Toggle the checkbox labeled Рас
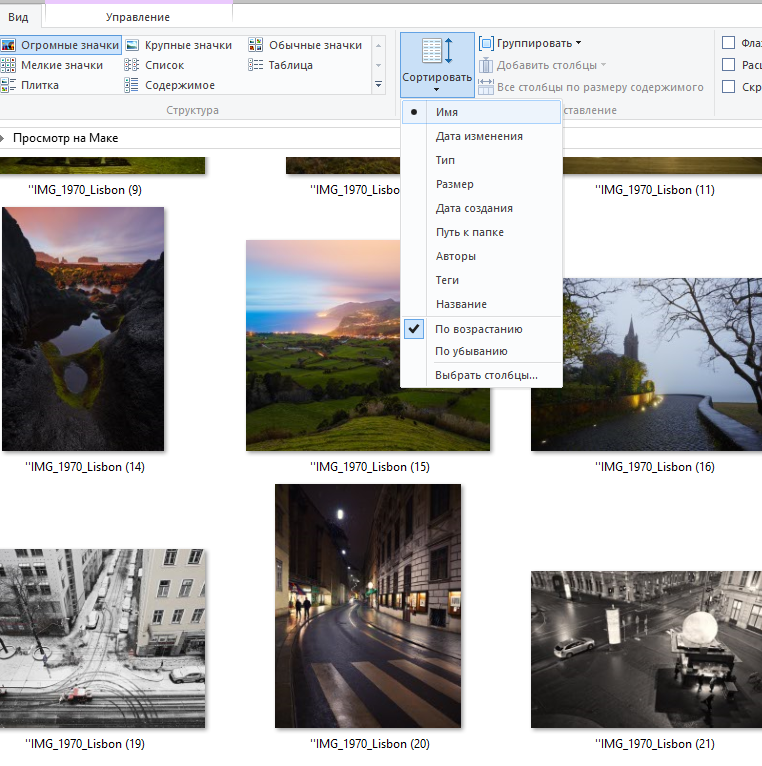This screenshot has width=762, height=766. (729, 64)
